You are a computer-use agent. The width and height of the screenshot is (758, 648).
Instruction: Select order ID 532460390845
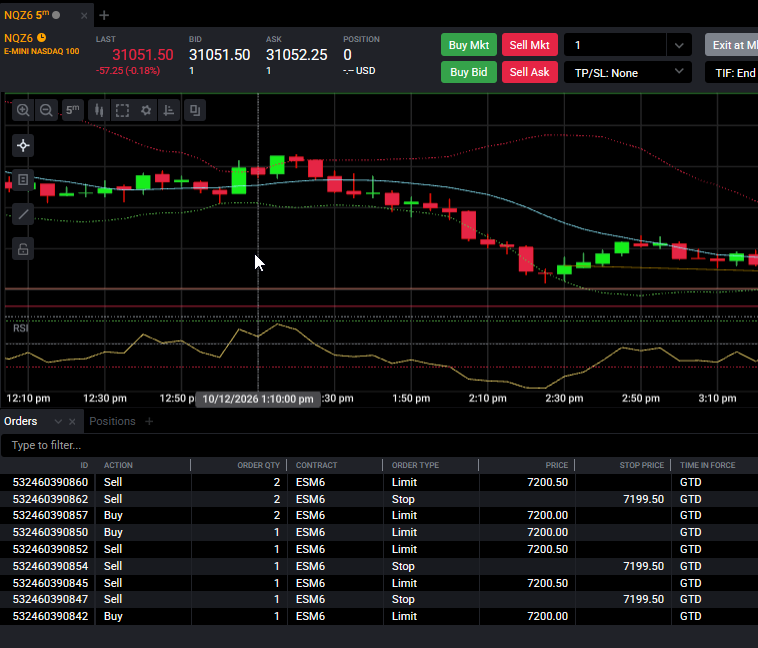pyautogui.click(x=50, y=583)
